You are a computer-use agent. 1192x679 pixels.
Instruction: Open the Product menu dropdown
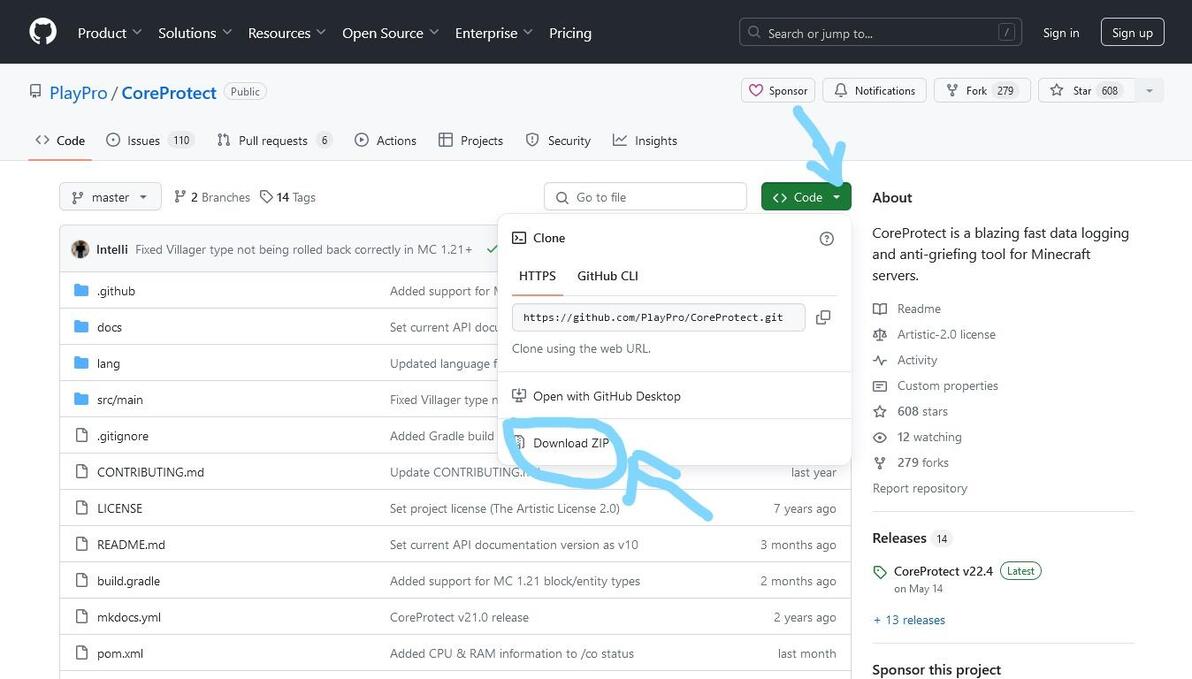point(110,33)
